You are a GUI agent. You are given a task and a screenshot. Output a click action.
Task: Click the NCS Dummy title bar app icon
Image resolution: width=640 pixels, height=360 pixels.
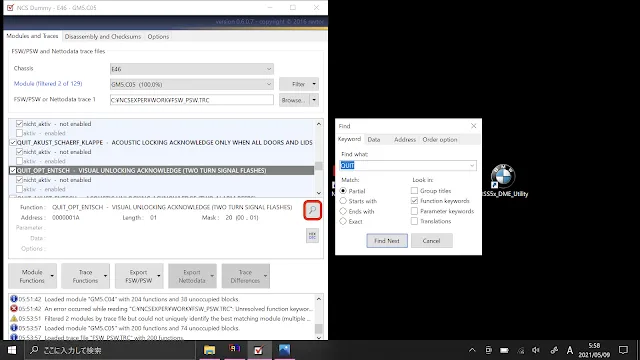pos(10,7)
